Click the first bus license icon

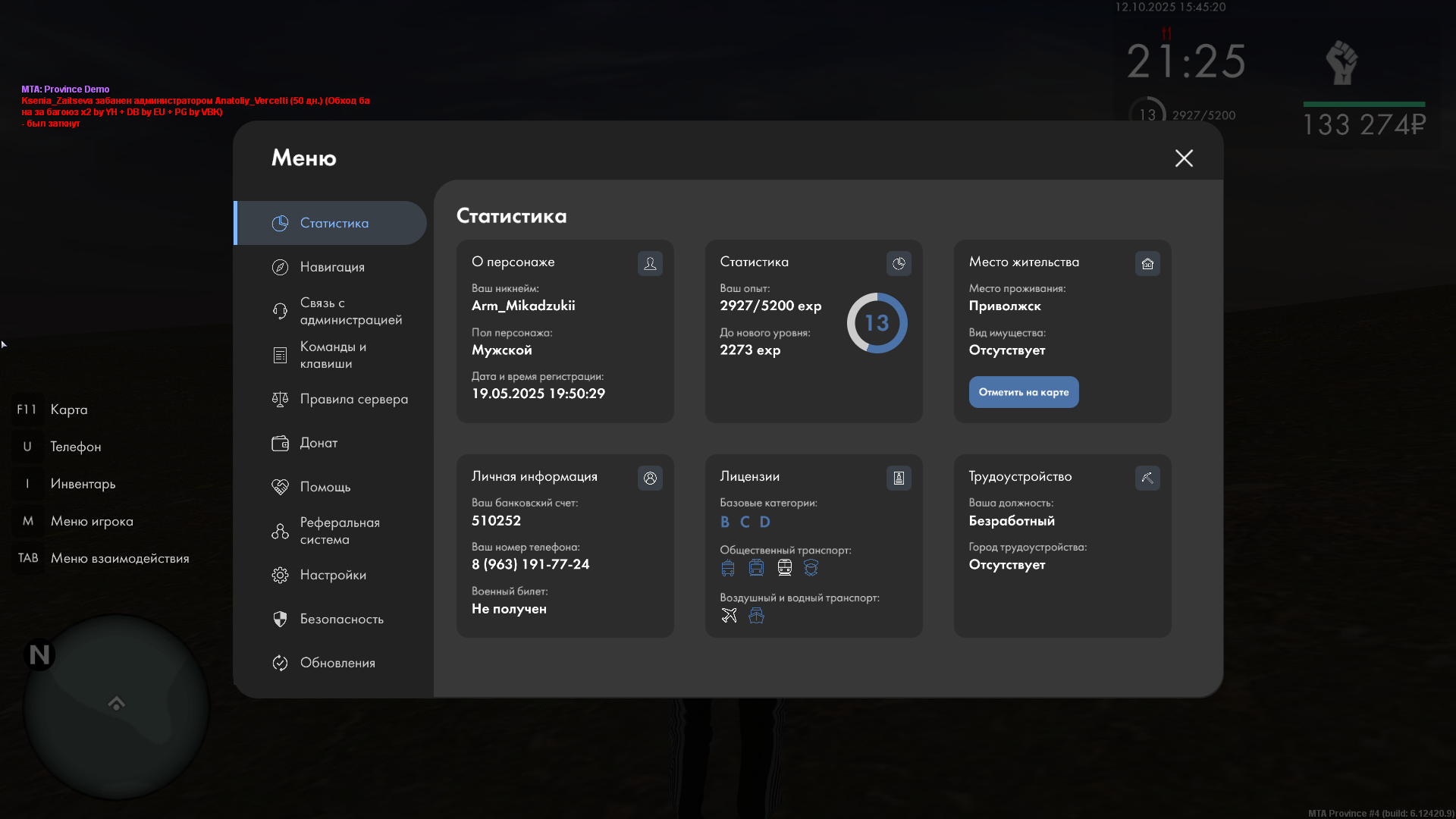coord(728,568)
